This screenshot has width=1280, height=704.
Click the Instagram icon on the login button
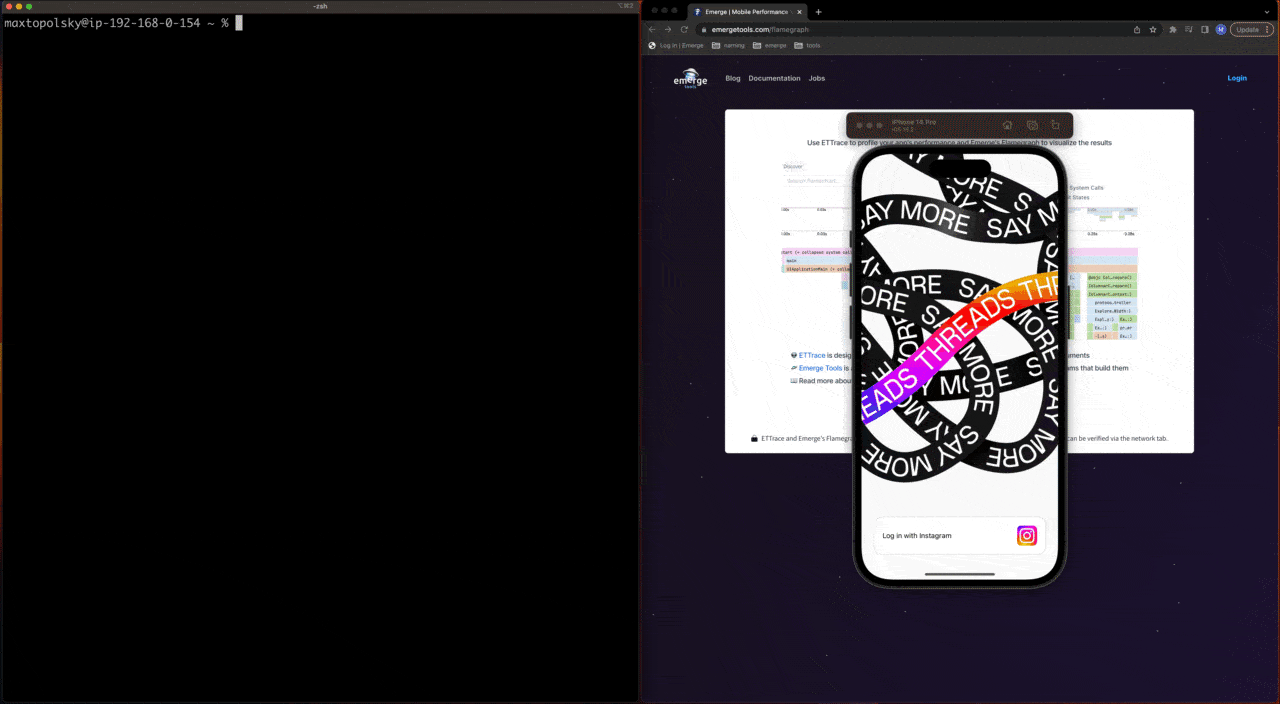1026,535
